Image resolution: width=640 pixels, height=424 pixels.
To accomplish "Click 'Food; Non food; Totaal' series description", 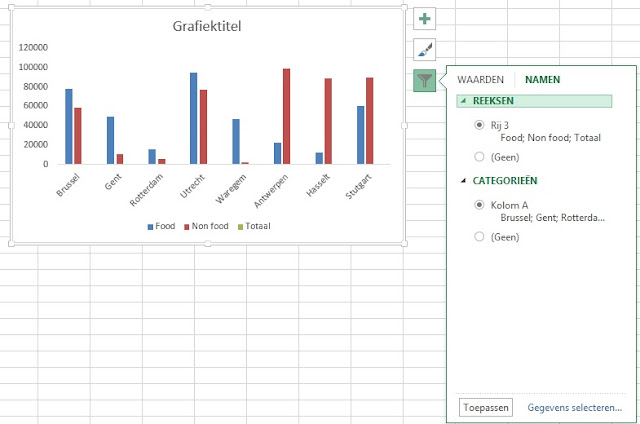I will pyautogui.click(x=551, y=138).
